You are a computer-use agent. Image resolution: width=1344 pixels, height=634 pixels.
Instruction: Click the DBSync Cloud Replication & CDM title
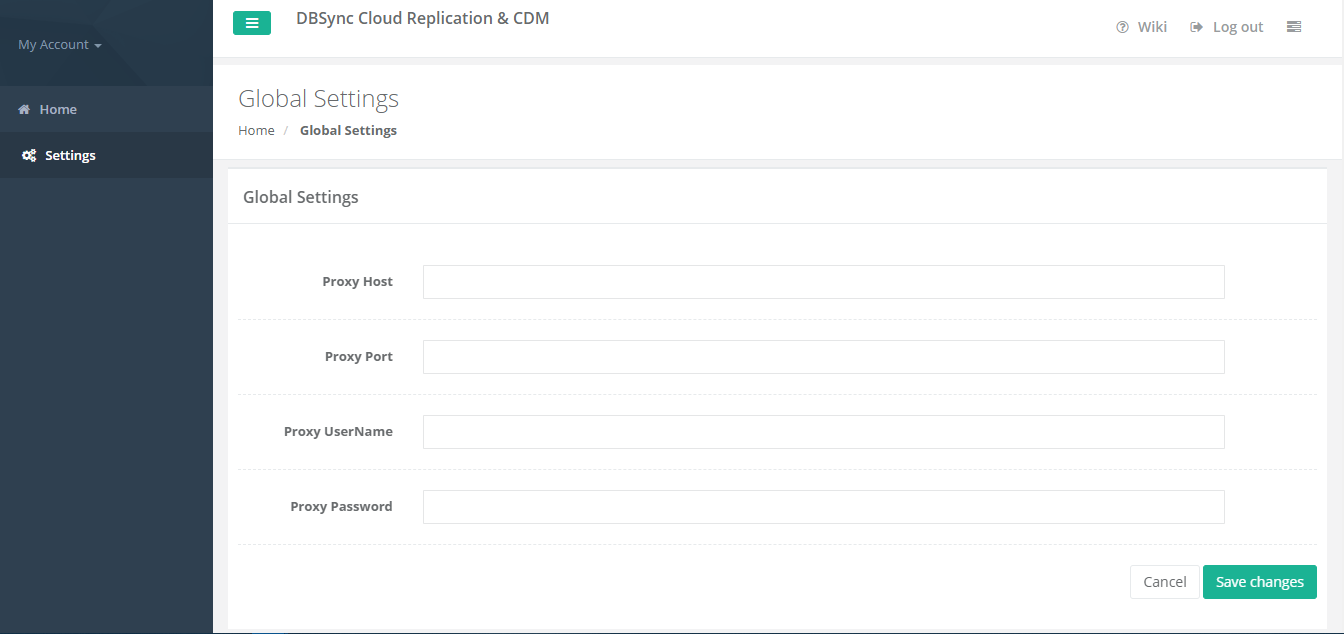tap(422, 18)
